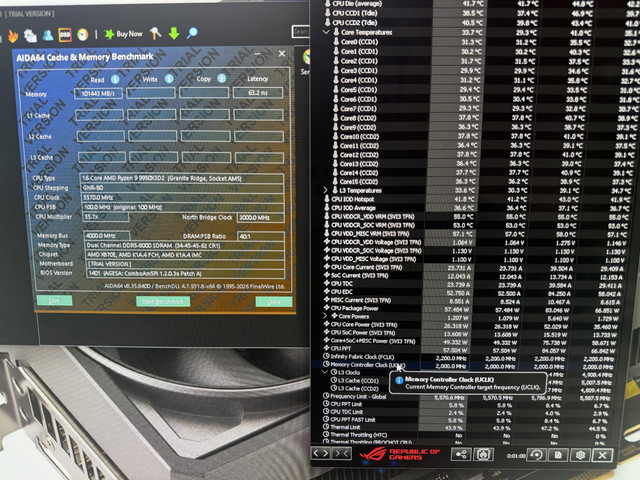Minimize the Cache & Memory Benchmark window
640x480 pixels.
pyautogui.click(x=258, y=54)
